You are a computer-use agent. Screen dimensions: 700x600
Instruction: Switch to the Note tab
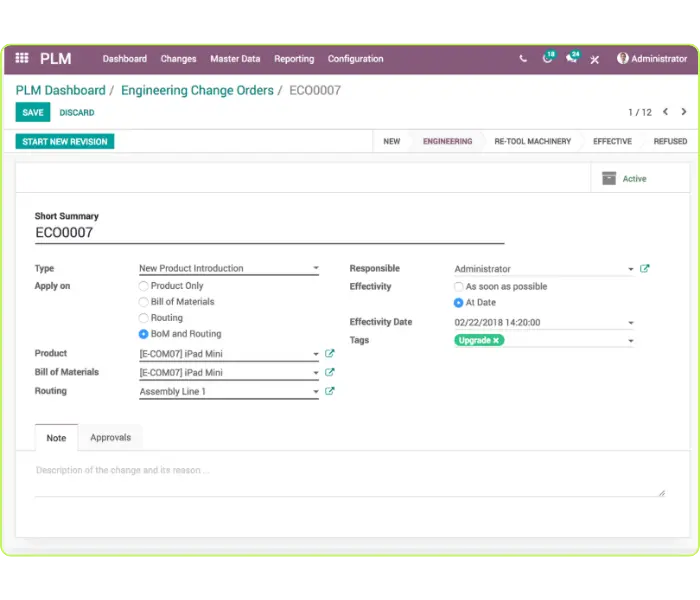[x=56, y=438]
